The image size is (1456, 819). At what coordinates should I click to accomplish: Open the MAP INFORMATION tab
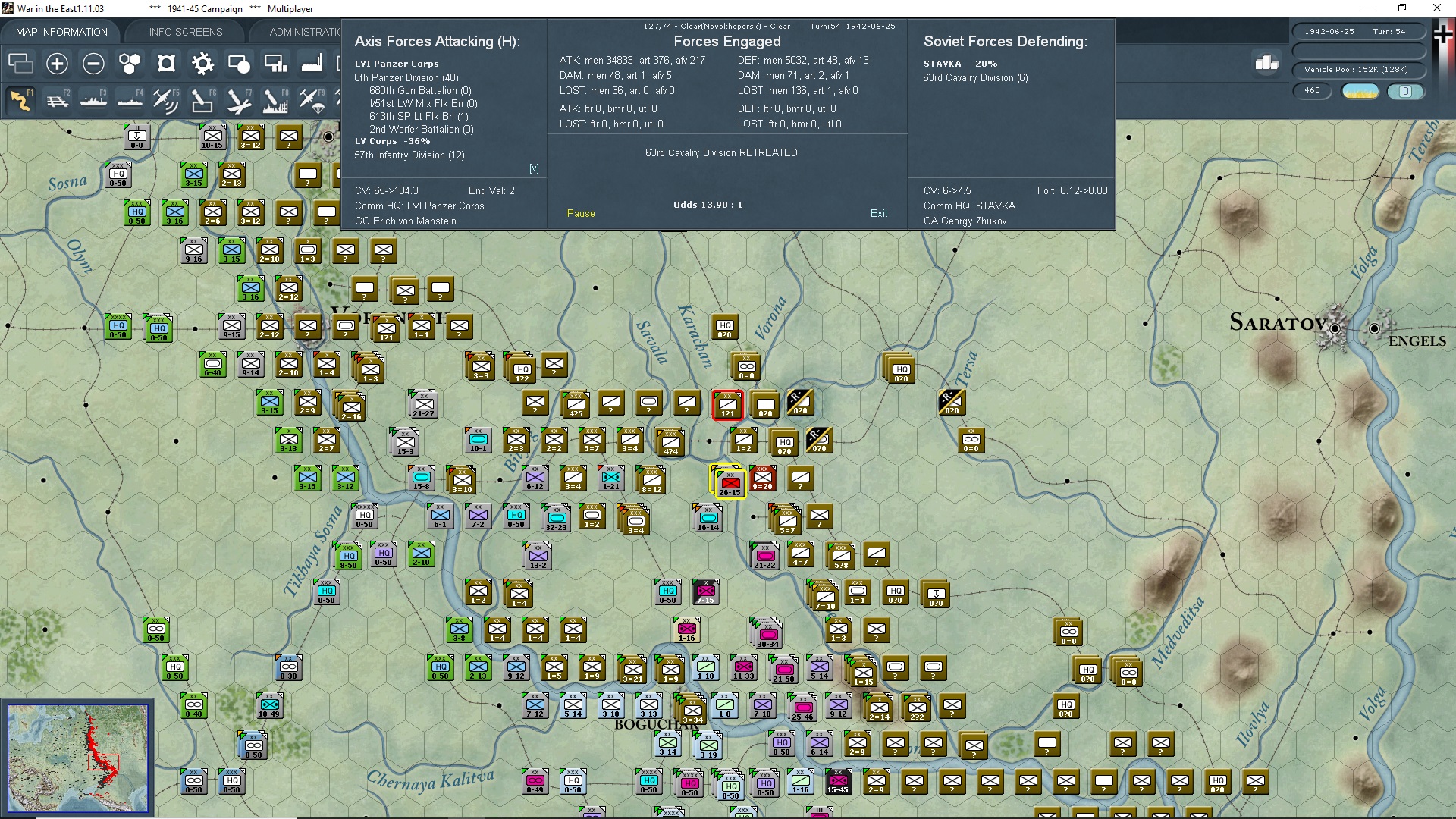(x=61, y=32)
